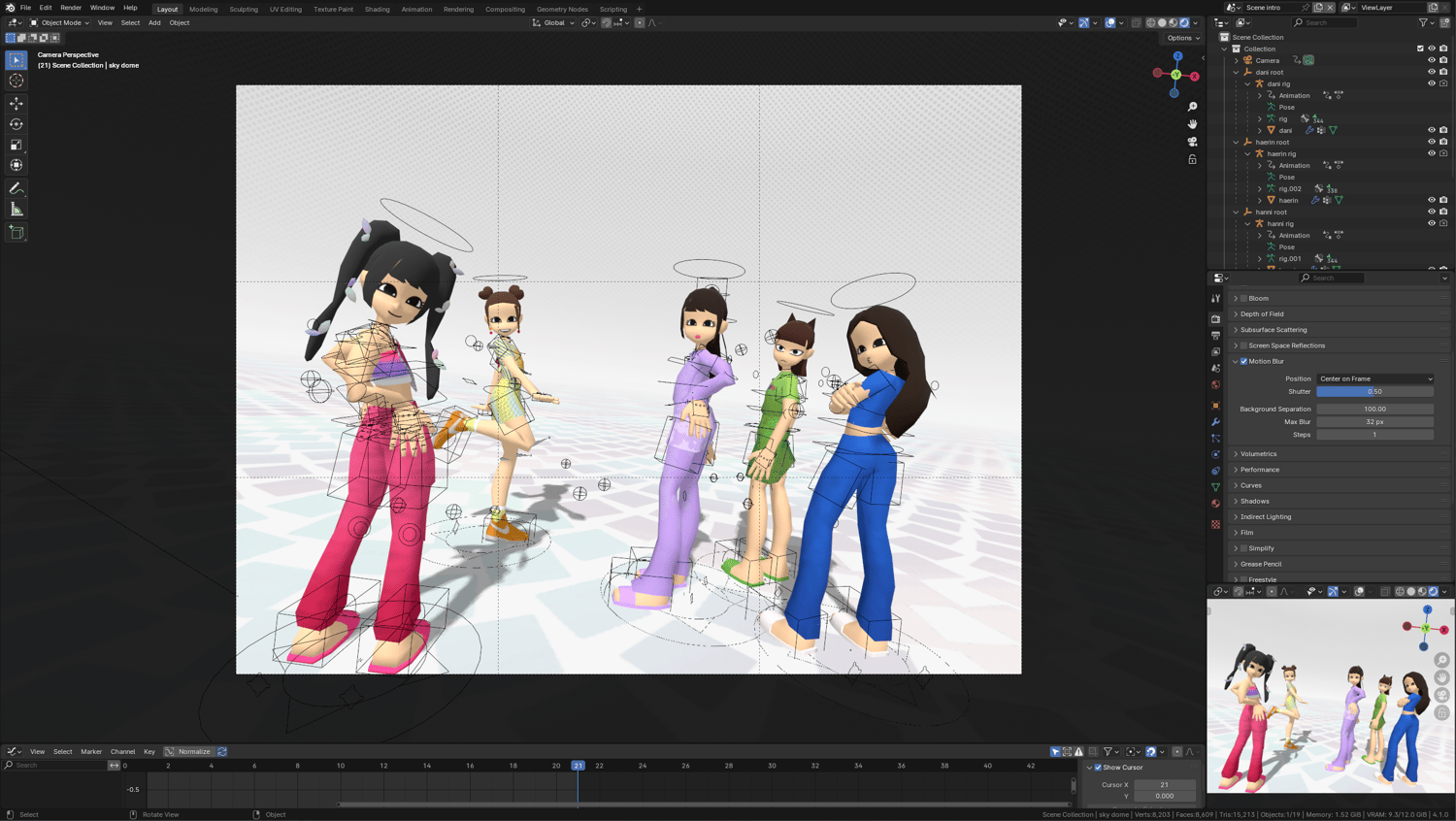Toggle camera view icon in viewport
The width and height of the screenshot is (1456, 821).
point(1192,142)
